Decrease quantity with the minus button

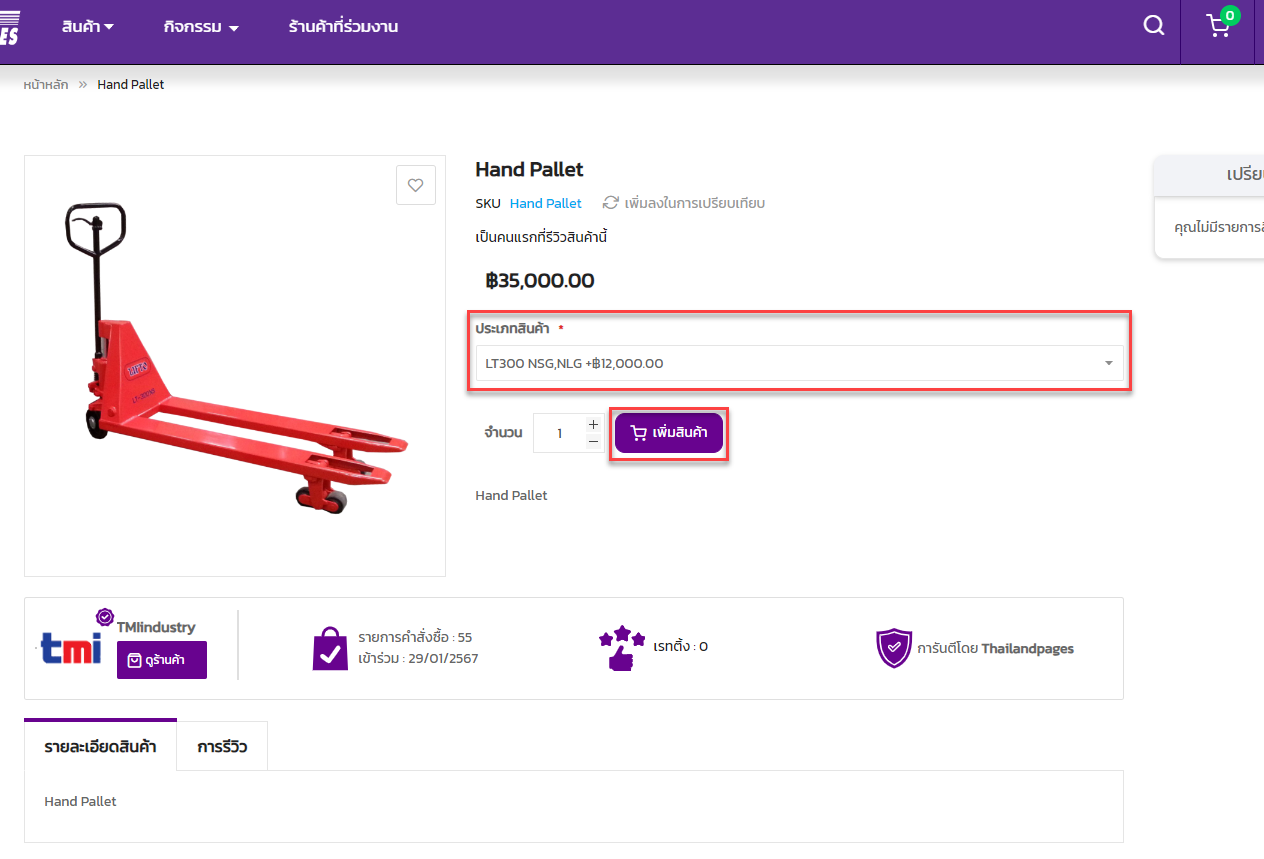(593, 441)
